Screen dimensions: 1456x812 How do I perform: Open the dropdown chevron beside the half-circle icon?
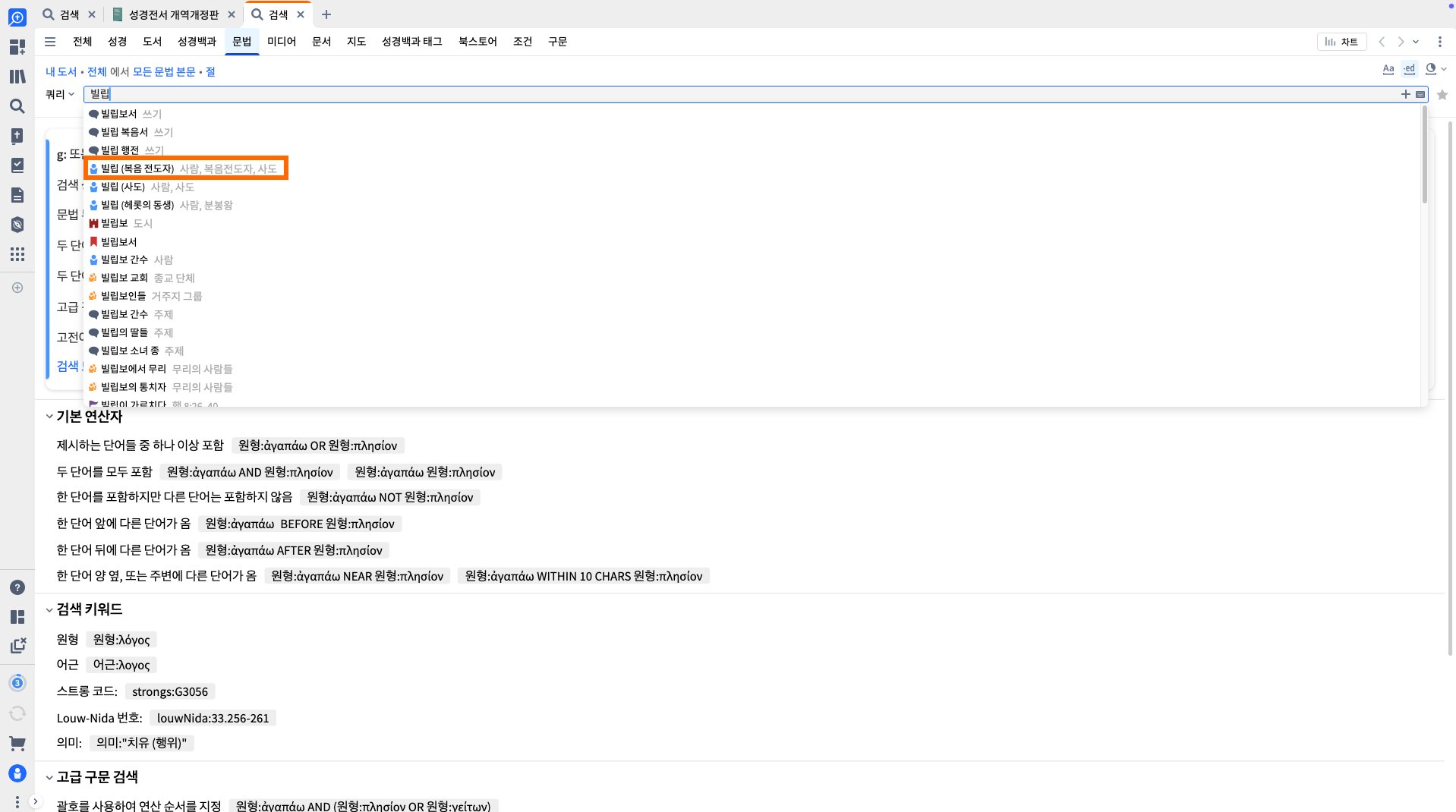[x=1443, y=69]
